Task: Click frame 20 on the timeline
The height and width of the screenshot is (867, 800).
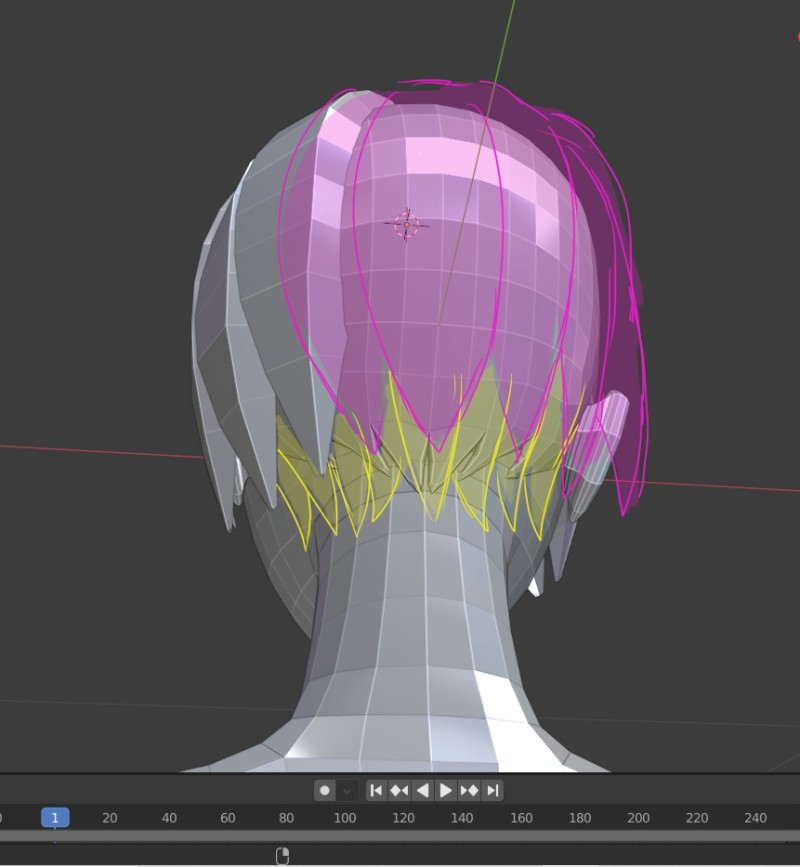Action: point(109,818)
